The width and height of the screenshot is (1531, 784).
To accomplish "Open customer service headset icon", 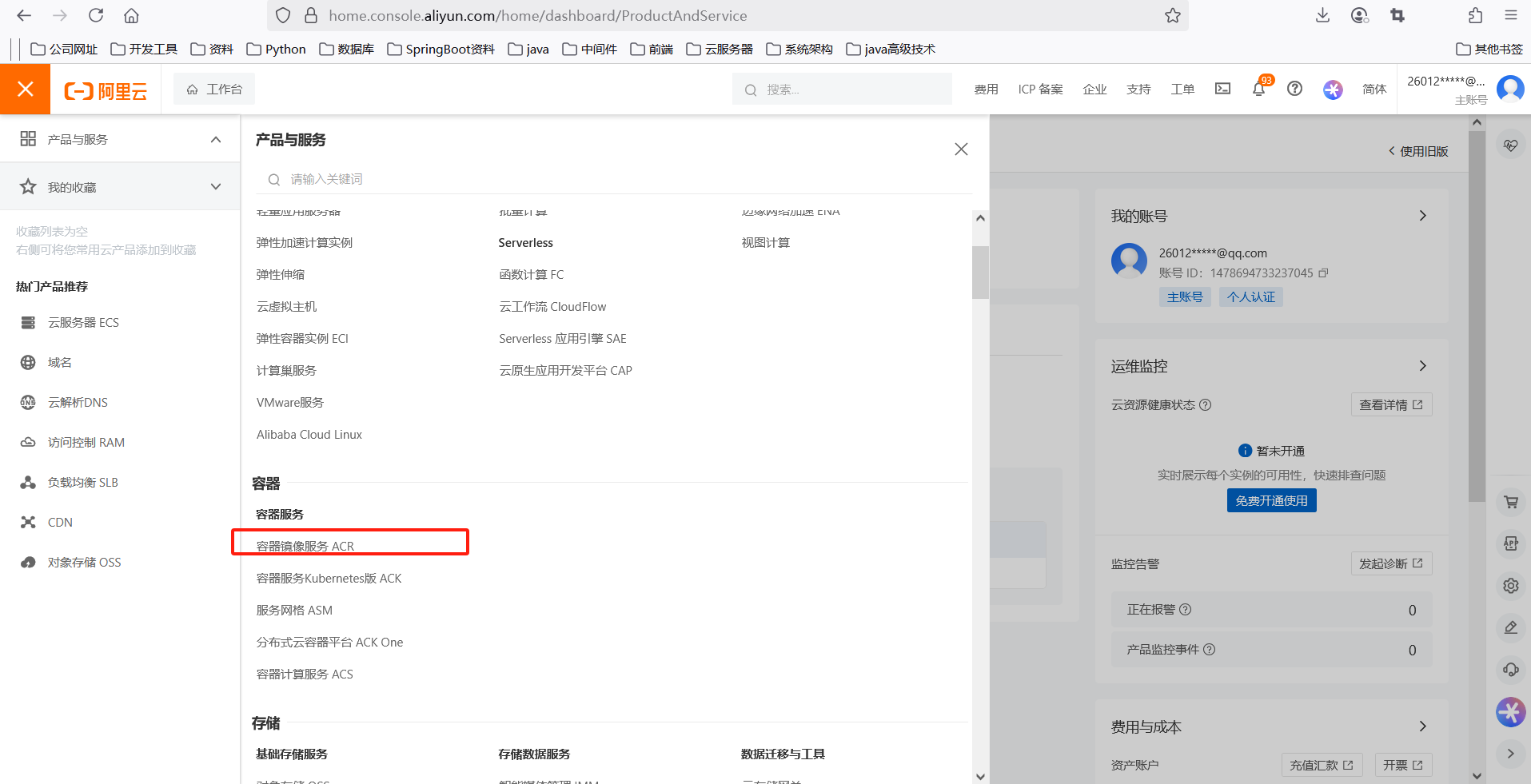I will (x=1510, y=669).
